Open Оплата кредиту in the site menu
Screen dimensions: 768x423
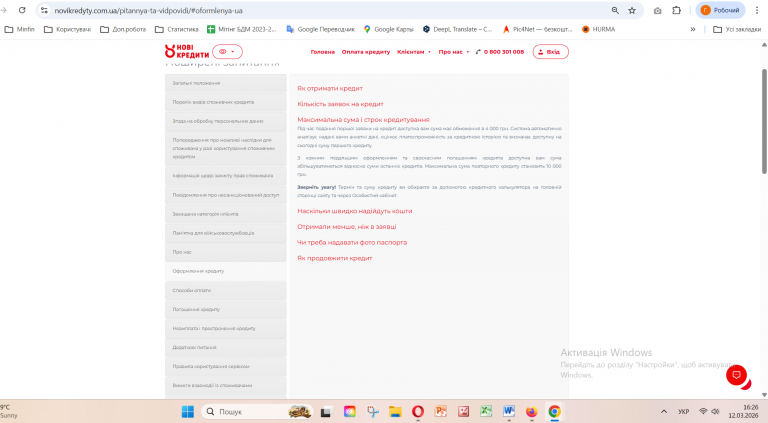[366, 52]
